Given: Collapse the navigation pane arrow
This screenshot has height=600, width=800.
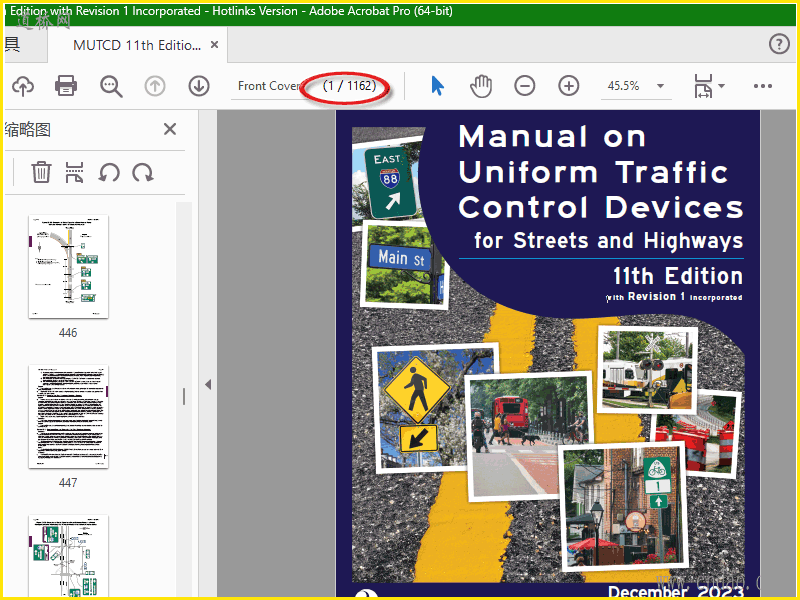Looking at the screenshot, I should pos(208,384).
